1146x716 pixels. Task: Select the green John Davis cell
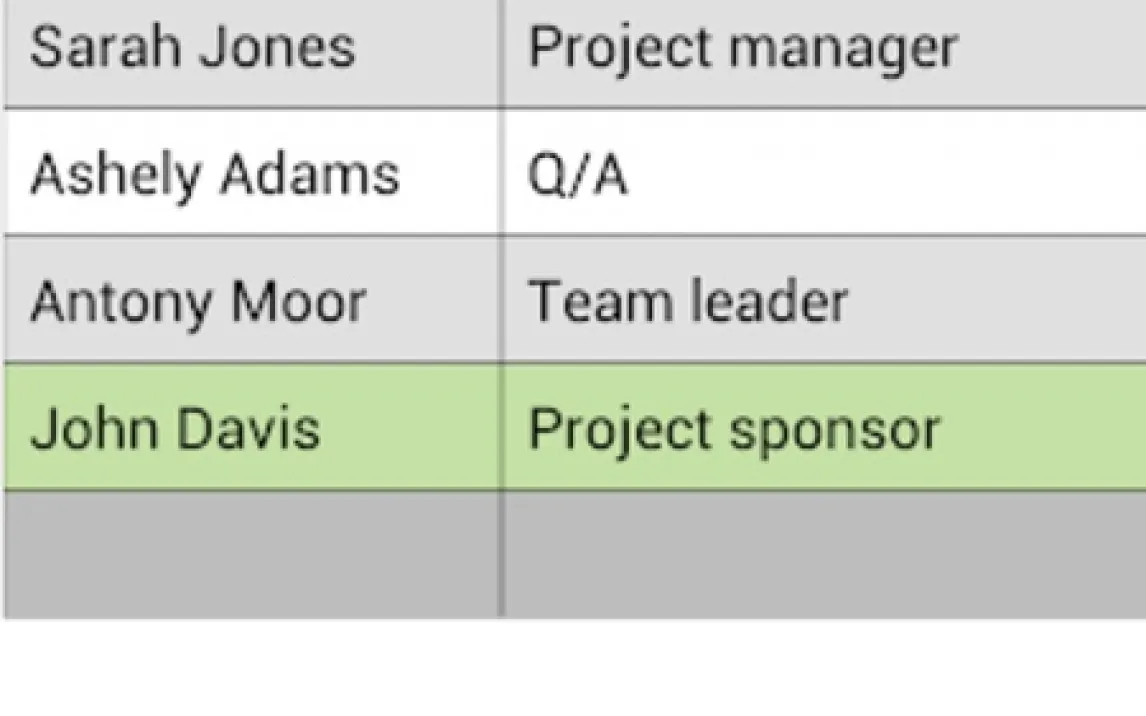[x=250, y=428]
